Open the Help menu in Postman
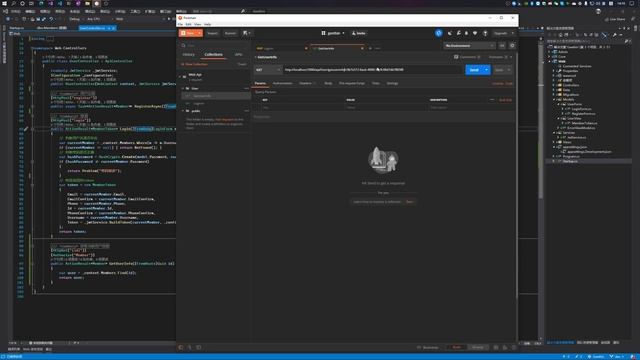This screenshot has width=640, height=360. point(207,24)
